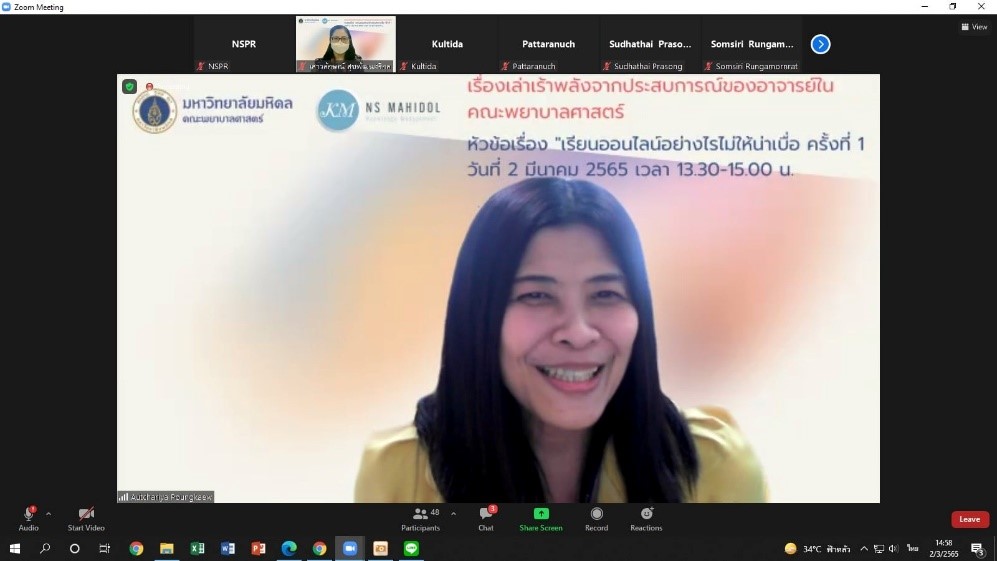Switch to Zoom taskbar icon
Screen dimensions: 997x561
tap(350, 548)
